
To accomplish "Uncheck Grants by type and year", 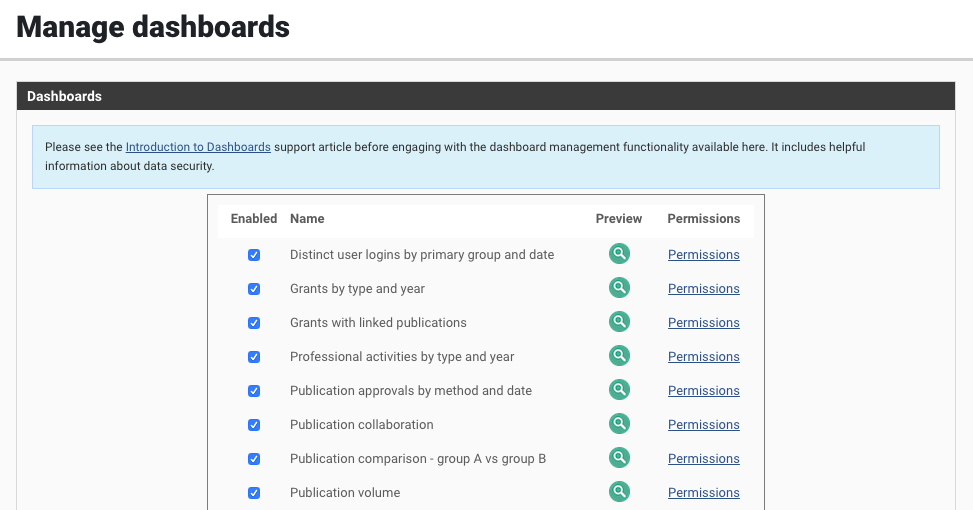I will pyautogui.click(x=254, y=289).
